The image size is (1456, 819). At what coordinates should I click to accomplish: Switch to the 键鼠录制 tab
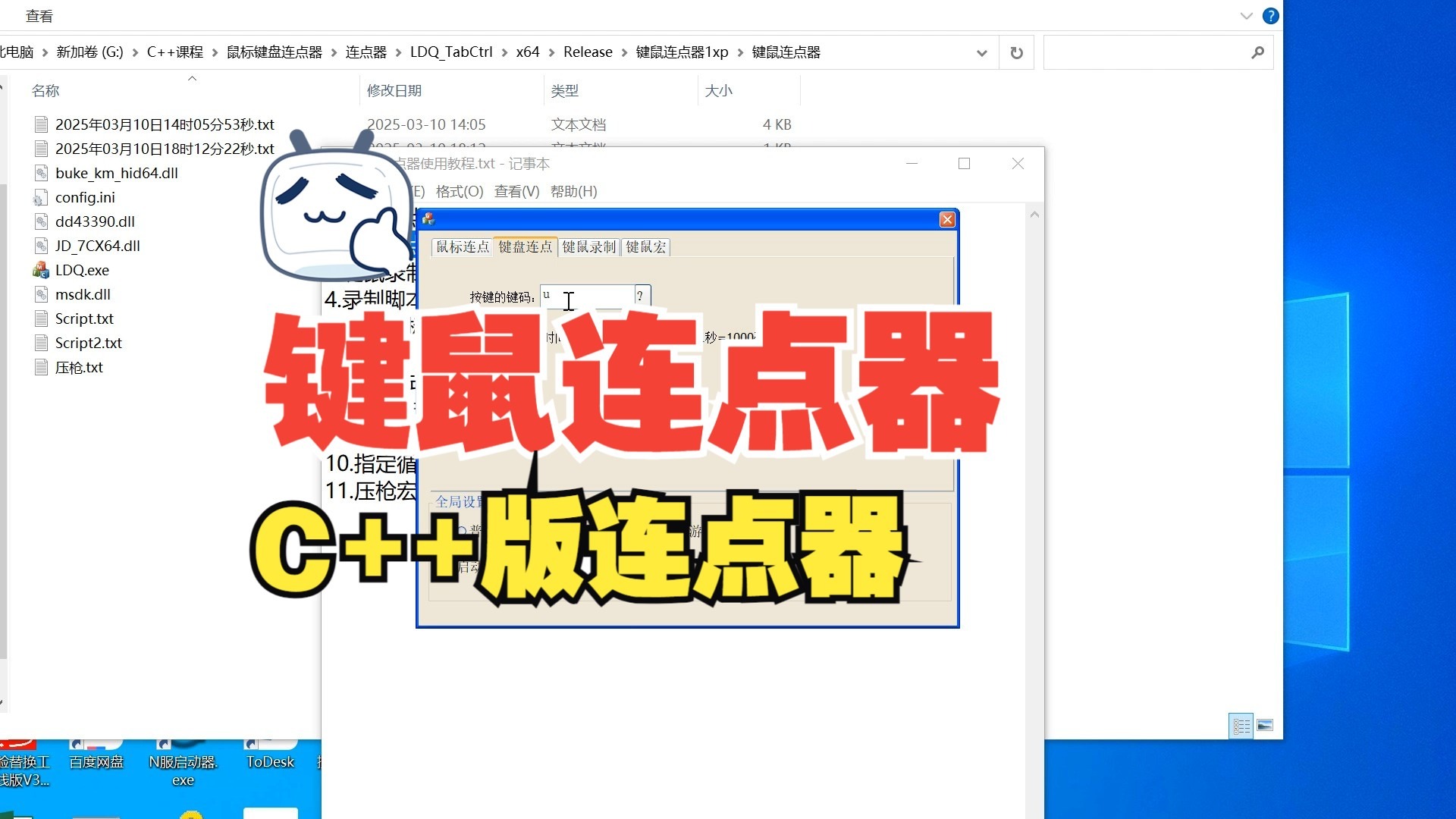[x=589, y=247]
